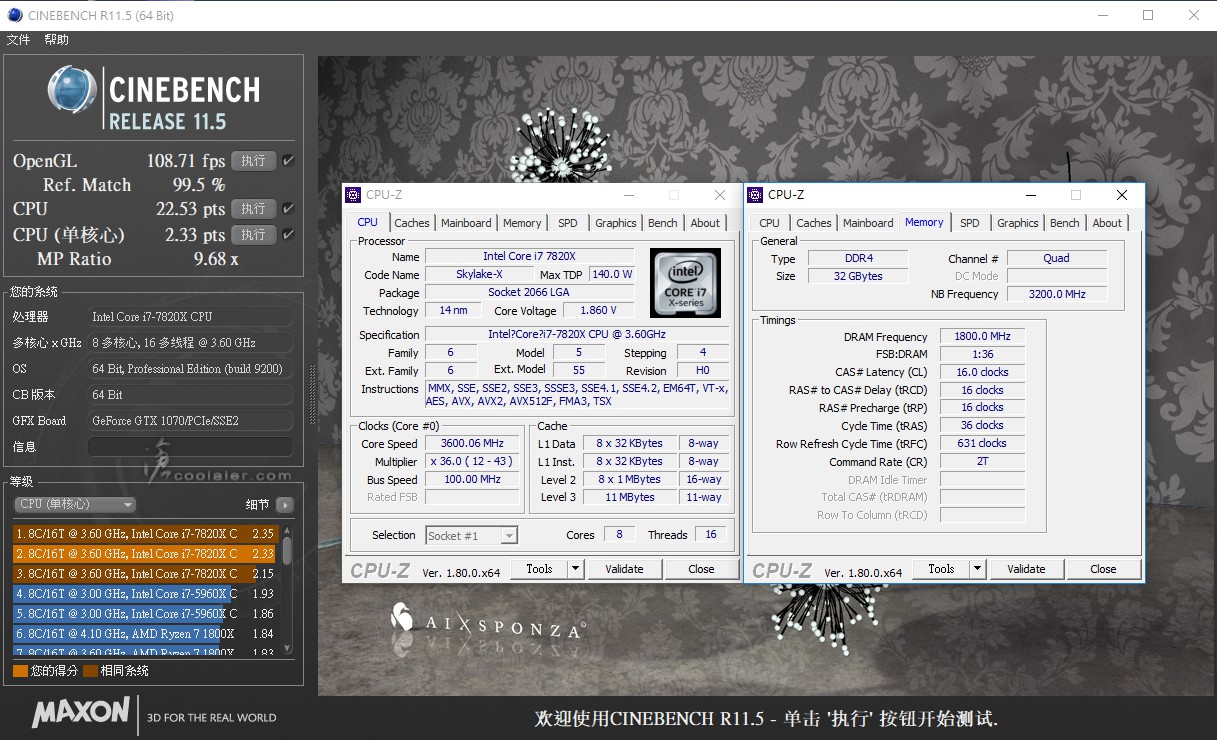Screen dimensions: 1217x740
Task: Select the Graphics tab in the memory CPU-Z window
Action: pos(1018,223)
